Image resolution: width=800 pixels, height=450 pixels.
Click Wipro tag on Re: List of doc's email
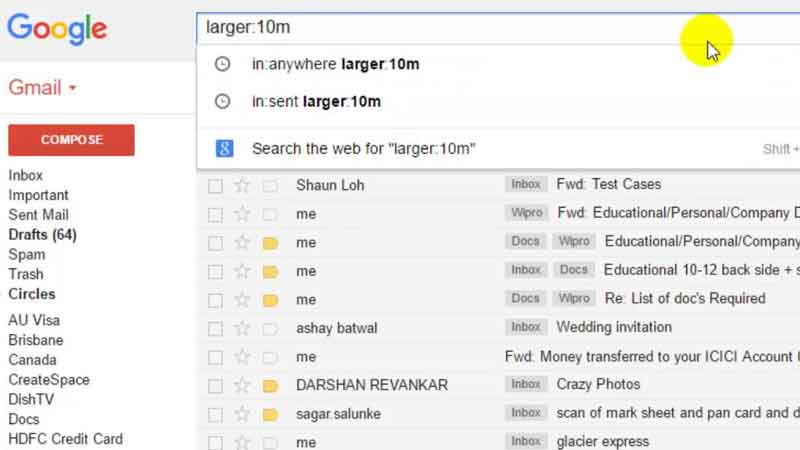[574, 298]
